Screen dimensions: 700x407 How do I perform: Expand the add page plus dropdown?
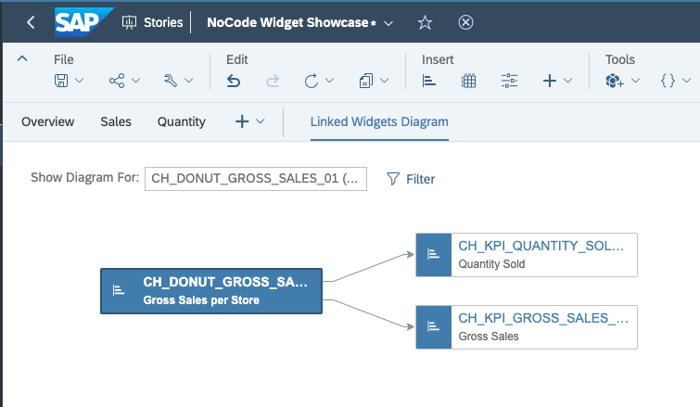pos(260,121)
